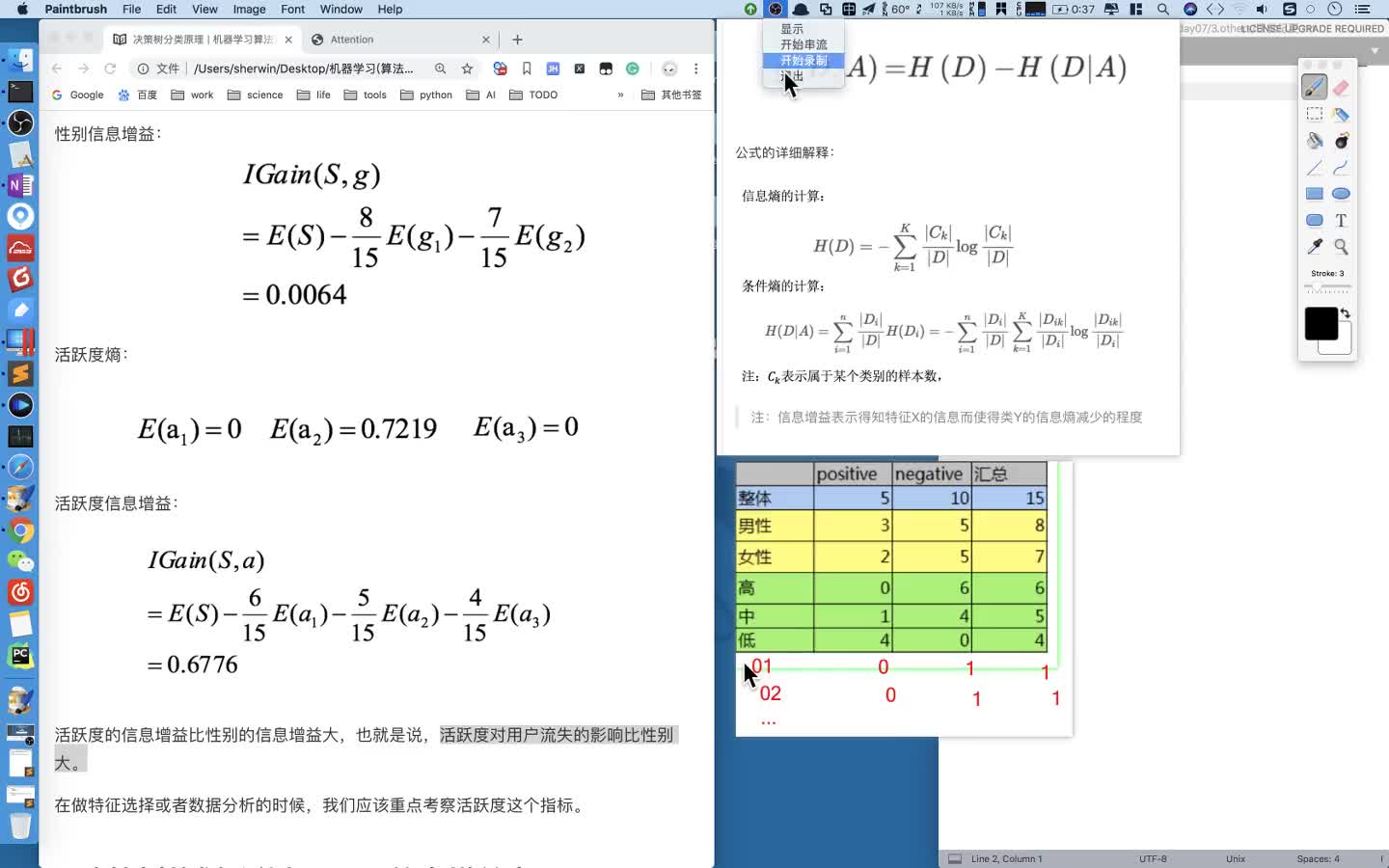Screen dimensions: 1389x868
Task: Choose 开始录制 in the dropdown menu
Action: click(803, 60)
